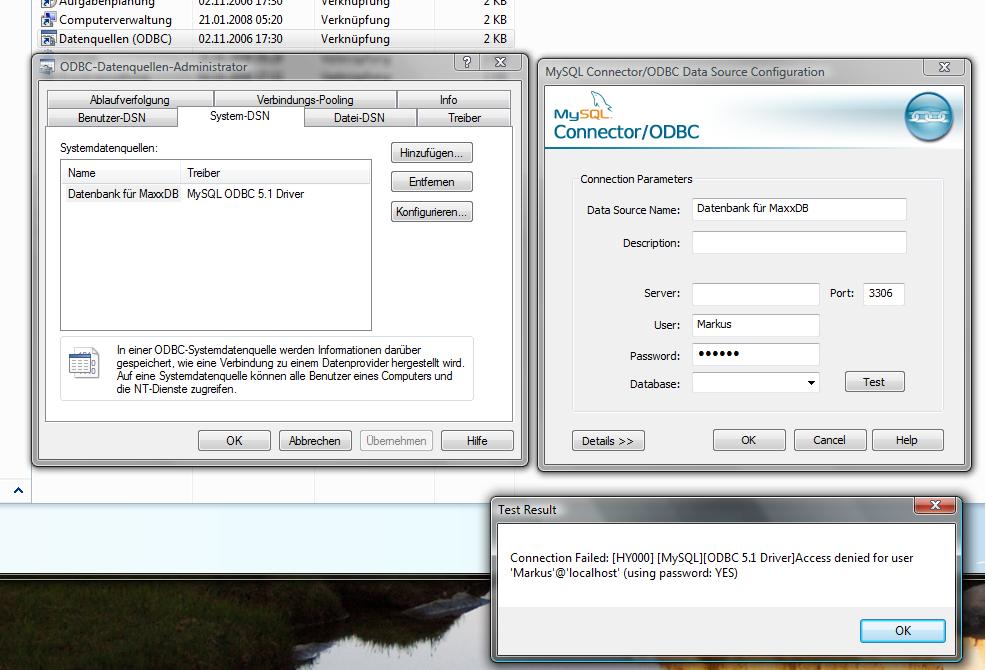This screenshot has width=986, height=670.
Task: Click the Port field showing 3306
Action: [884, 294]
